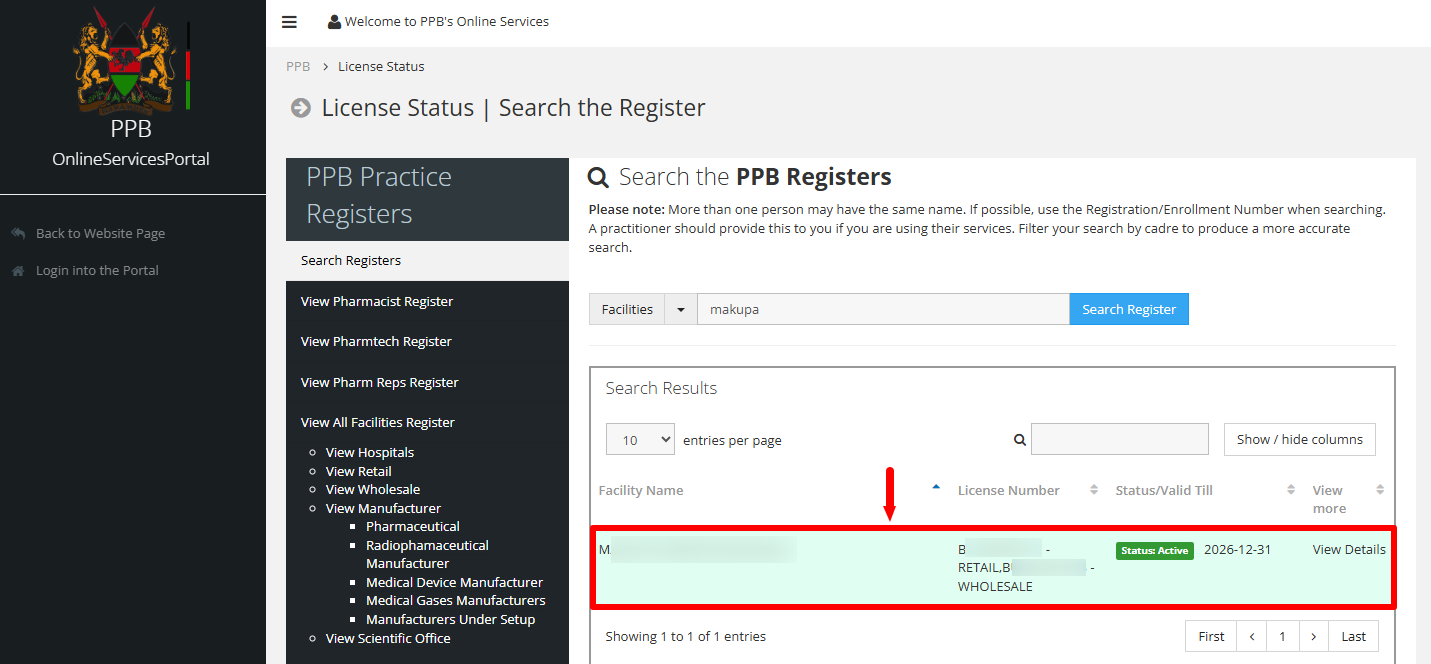Open Radiophamaceutical Manufacturer link
The width and height of the screenshot is (1431, 664).
point(427,554)
